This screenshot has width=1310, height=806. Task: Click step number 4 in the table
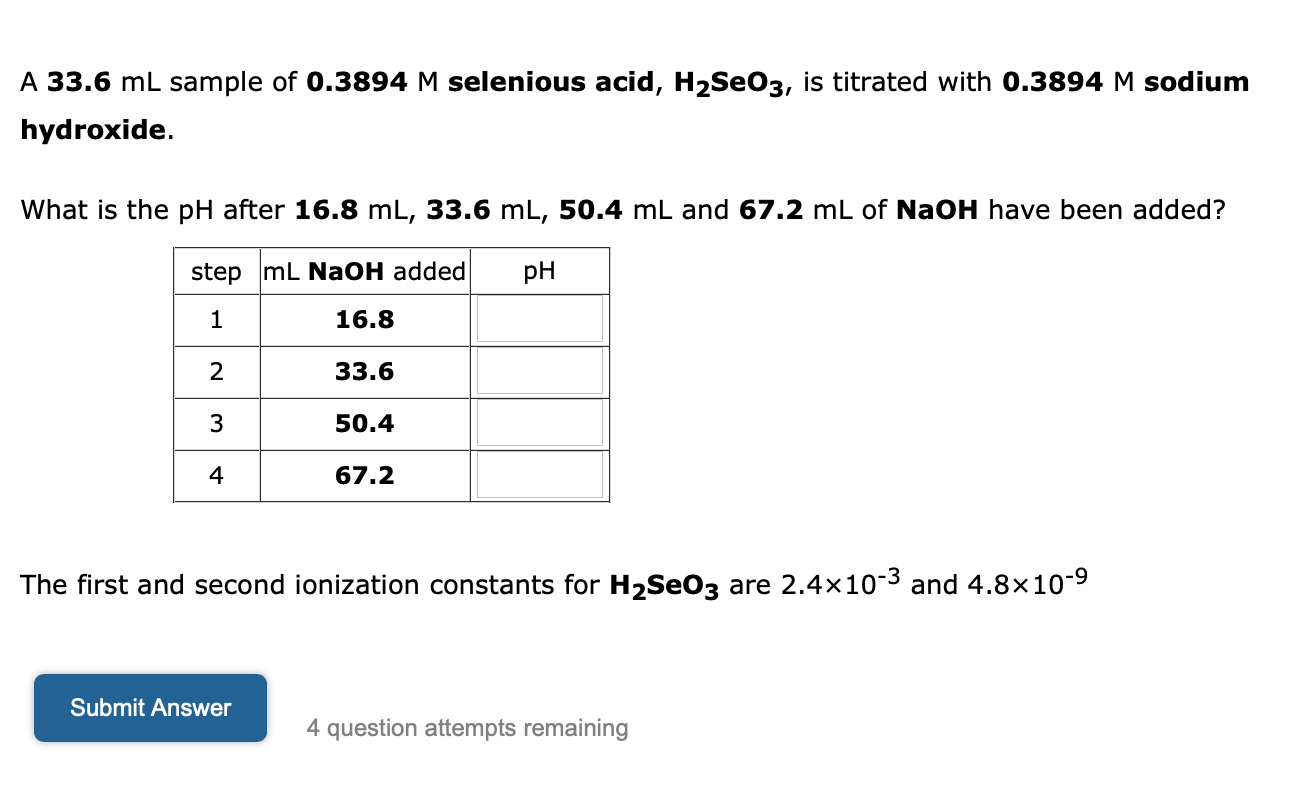tap(216, 475)
